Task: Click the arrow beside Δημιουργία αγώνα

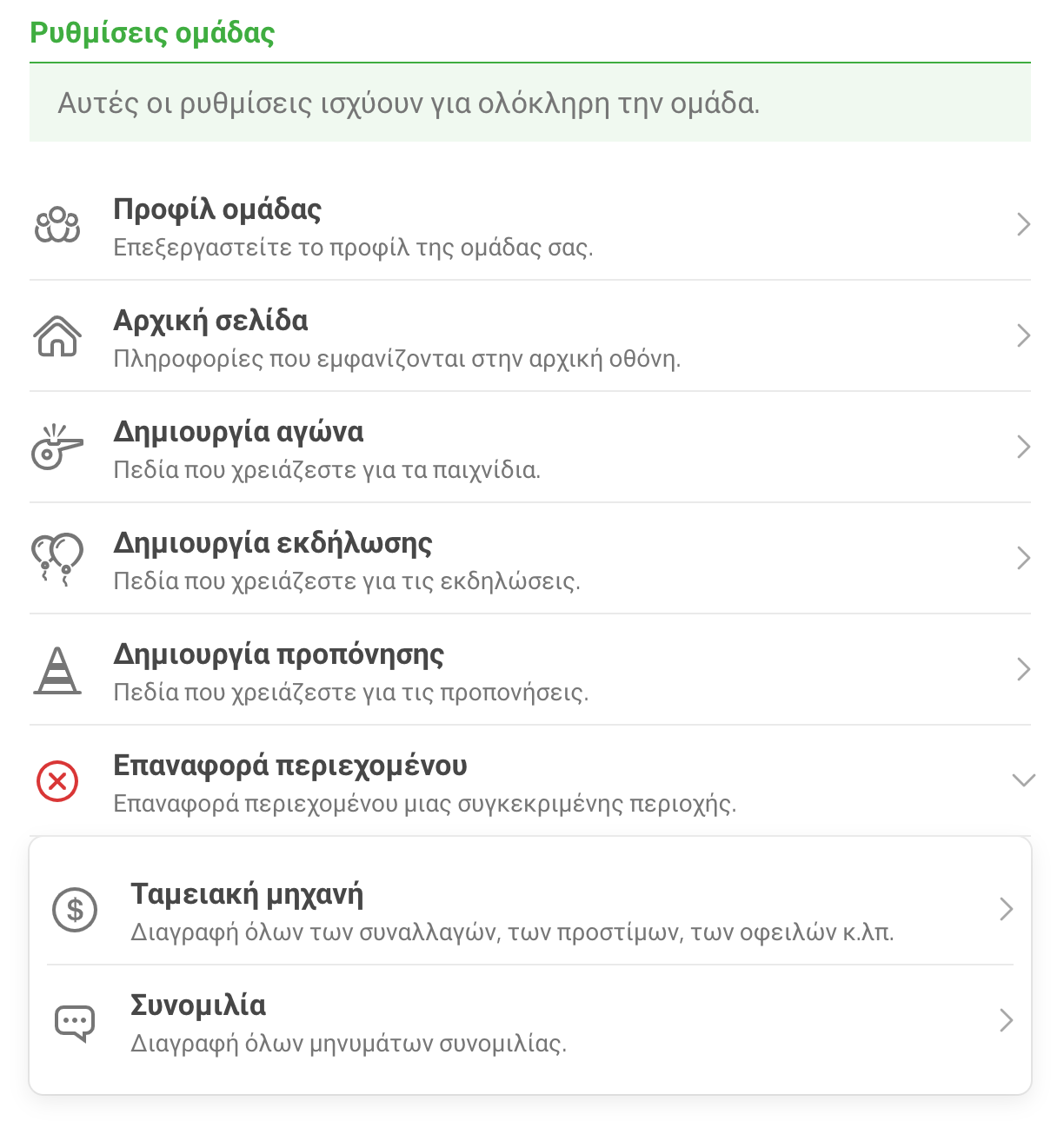Action: 1024,447
